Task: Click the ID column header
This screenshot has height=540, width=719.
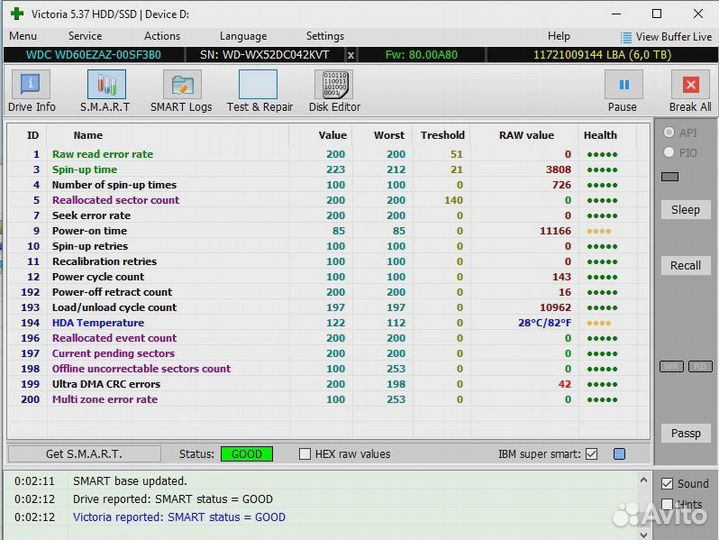Action: (33, 135)
